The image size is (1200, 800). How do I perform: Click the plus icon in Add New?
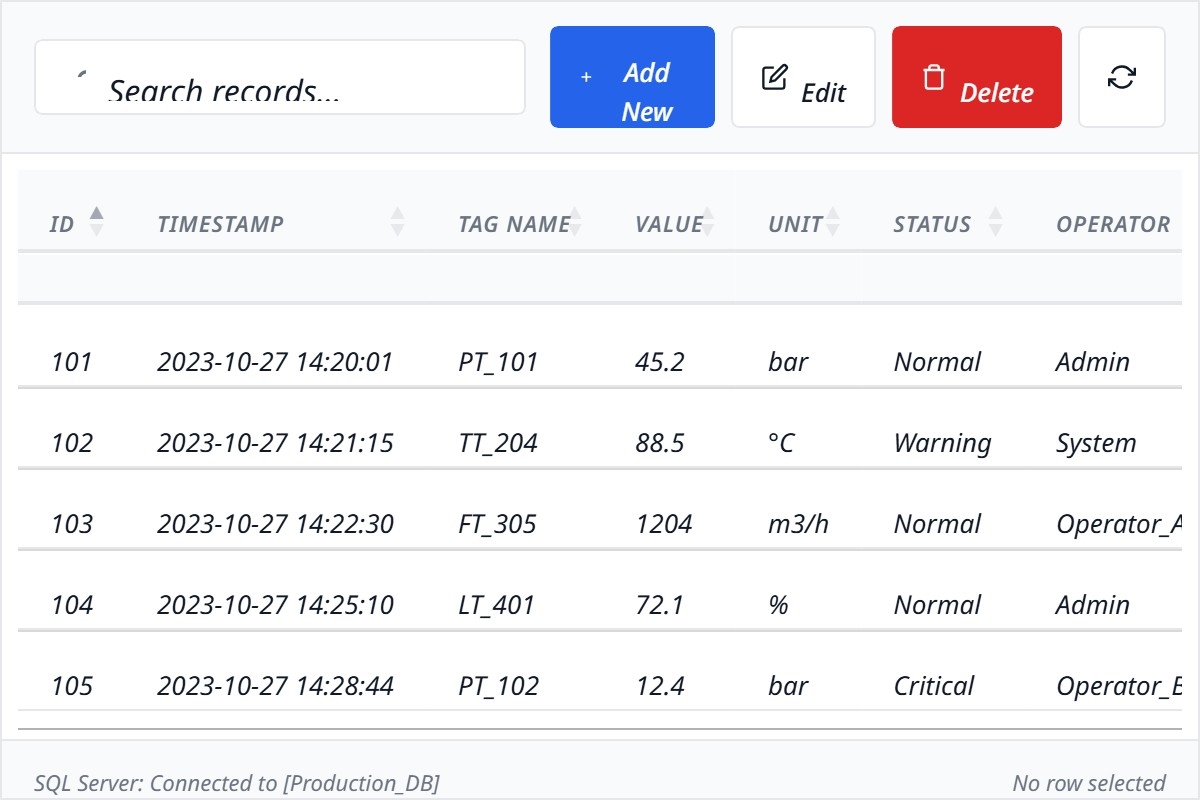586,77
